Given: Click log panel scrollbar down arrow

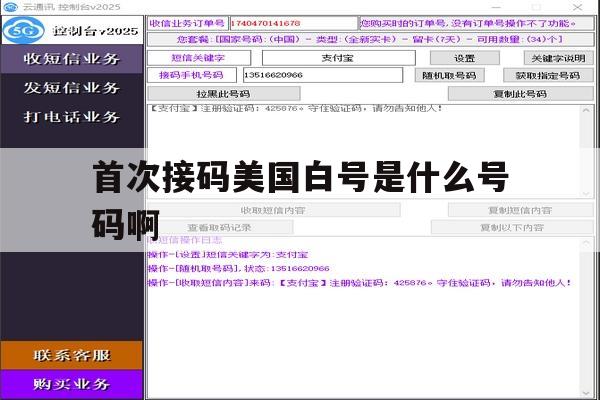Looking at the screenshot, I should point(586,393).
